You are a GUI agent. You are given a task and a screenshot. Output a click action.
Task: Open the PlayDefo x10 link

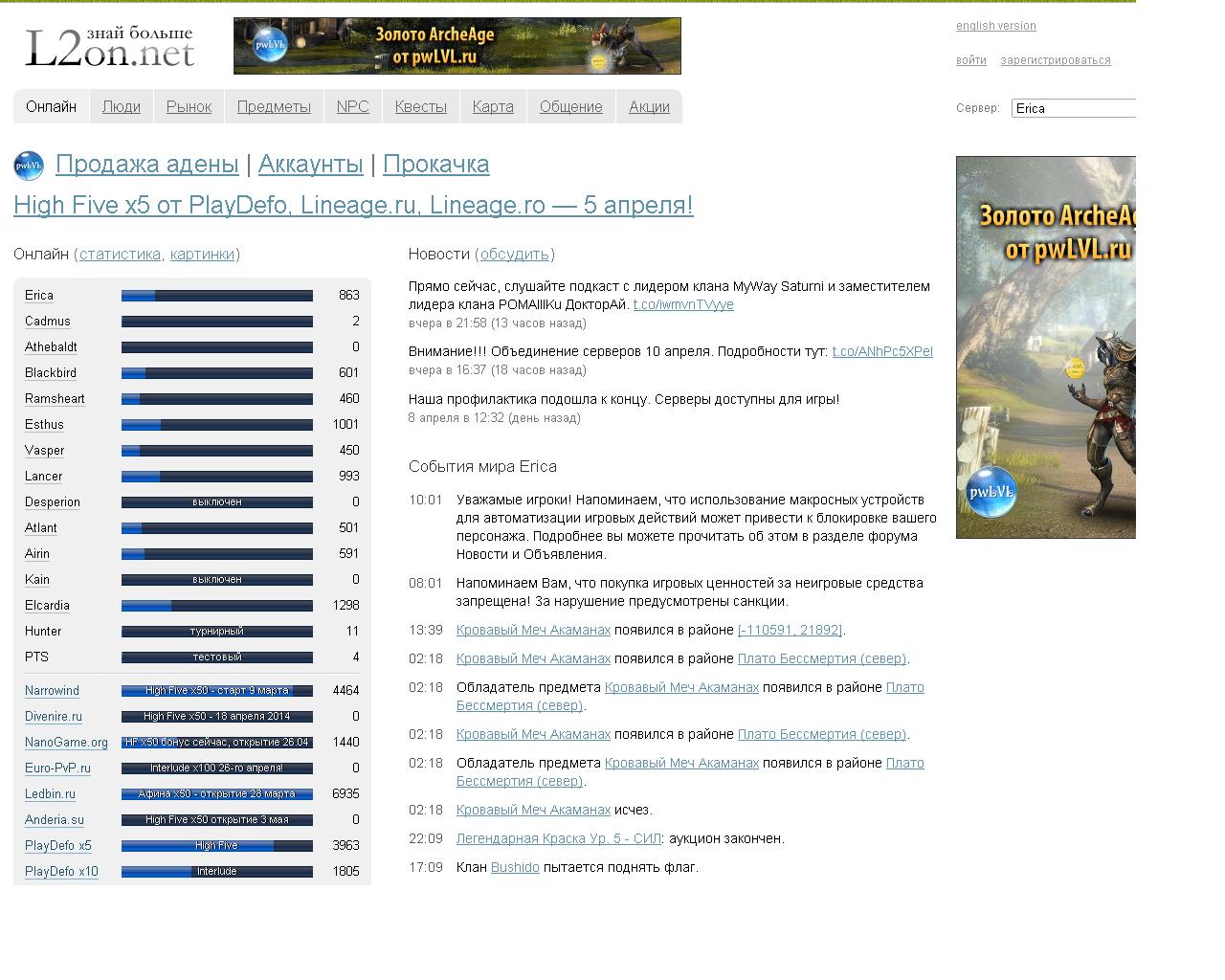pyautogui.click(x=61, y=872)
